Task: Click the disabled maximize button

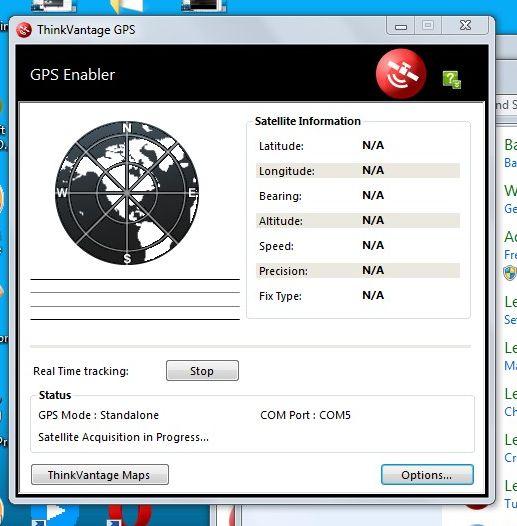Action: (x=428, y=25)
